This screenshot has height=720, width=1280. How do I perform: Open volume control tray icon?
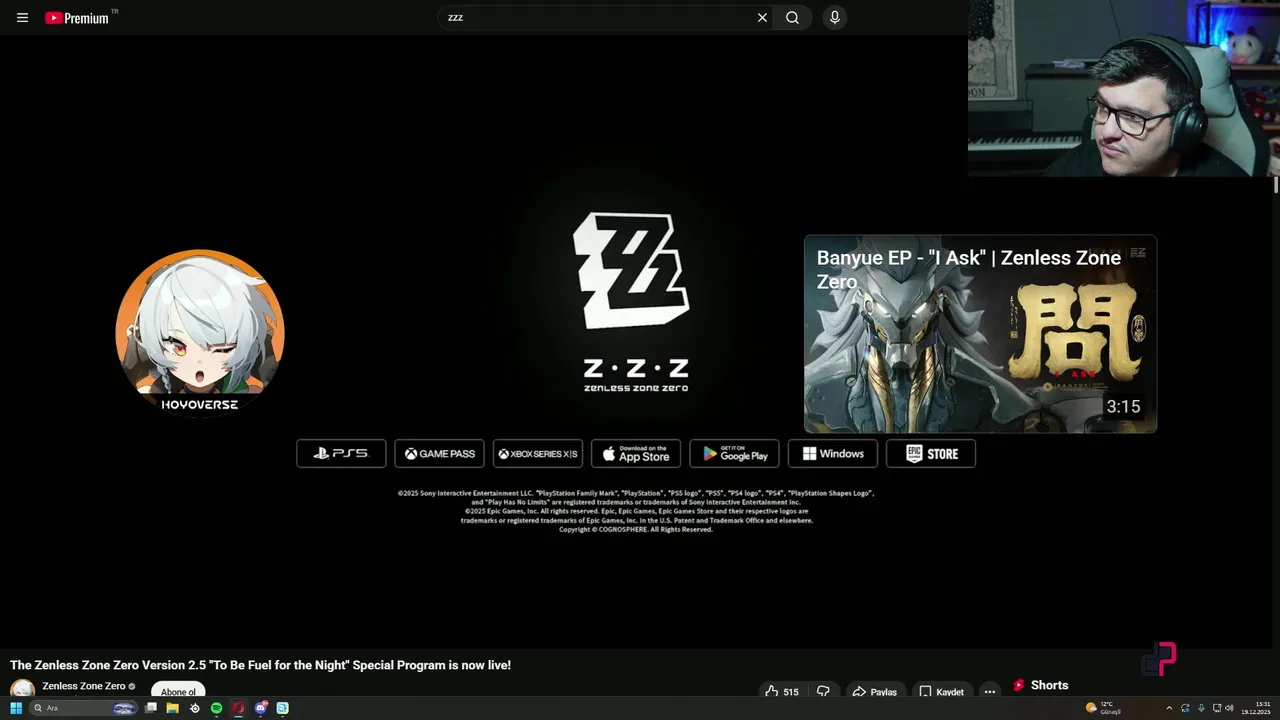(1229, 708)
